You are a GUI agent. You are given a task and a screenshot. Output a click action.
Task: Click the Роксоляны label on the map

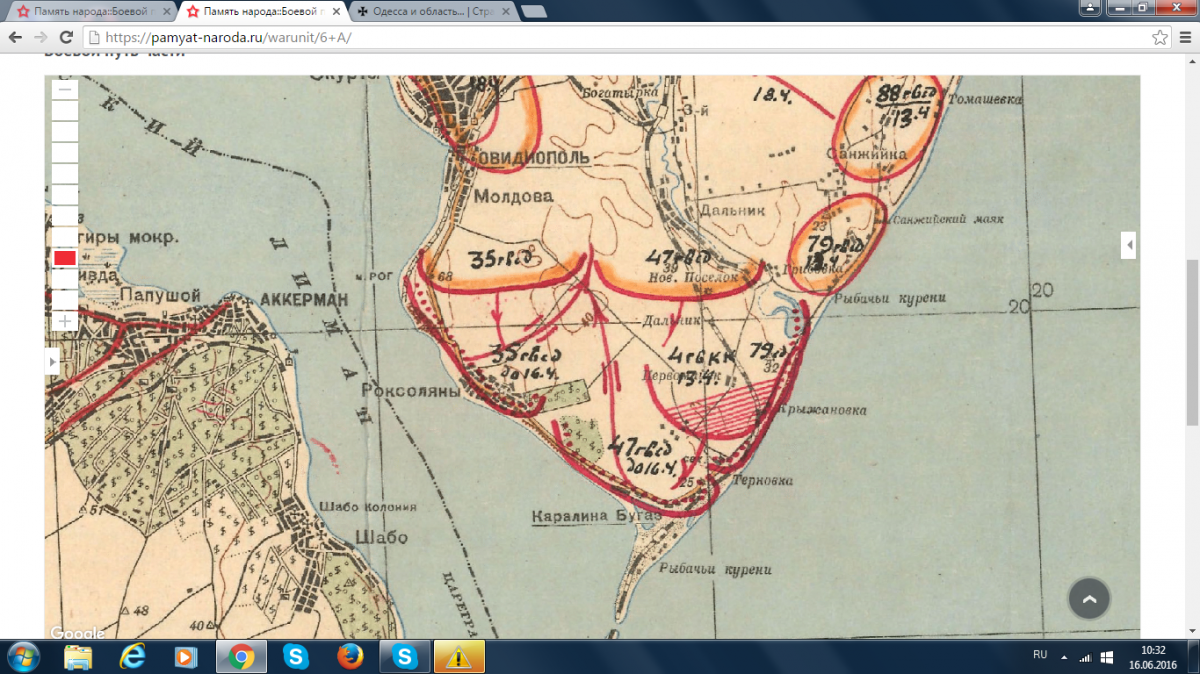coord(410,392)
